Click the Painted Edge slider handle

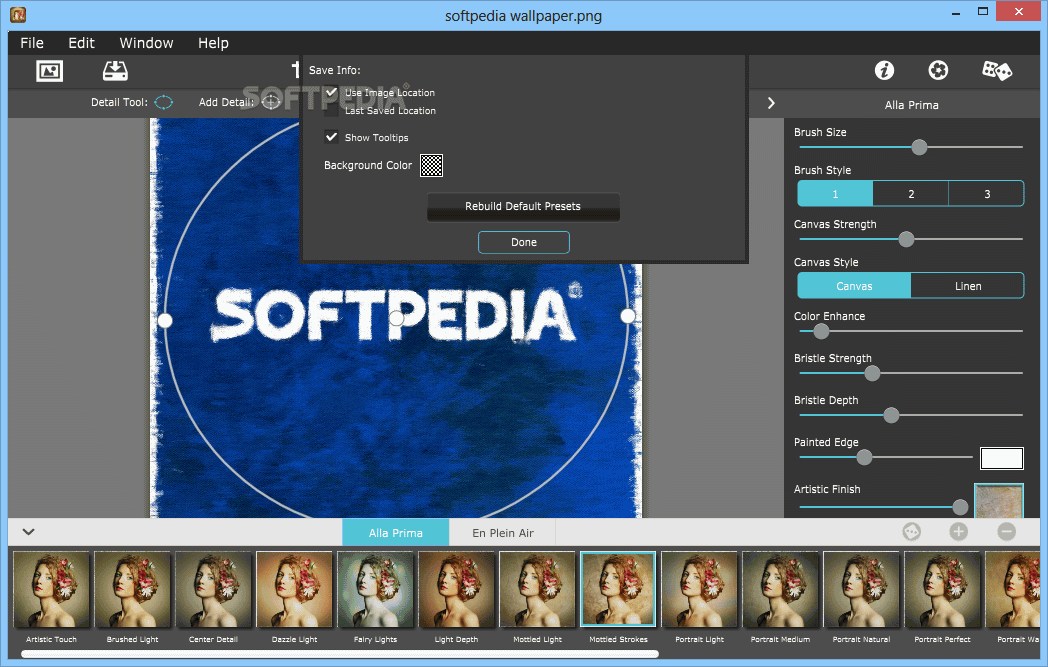click(x=864, y=457)
